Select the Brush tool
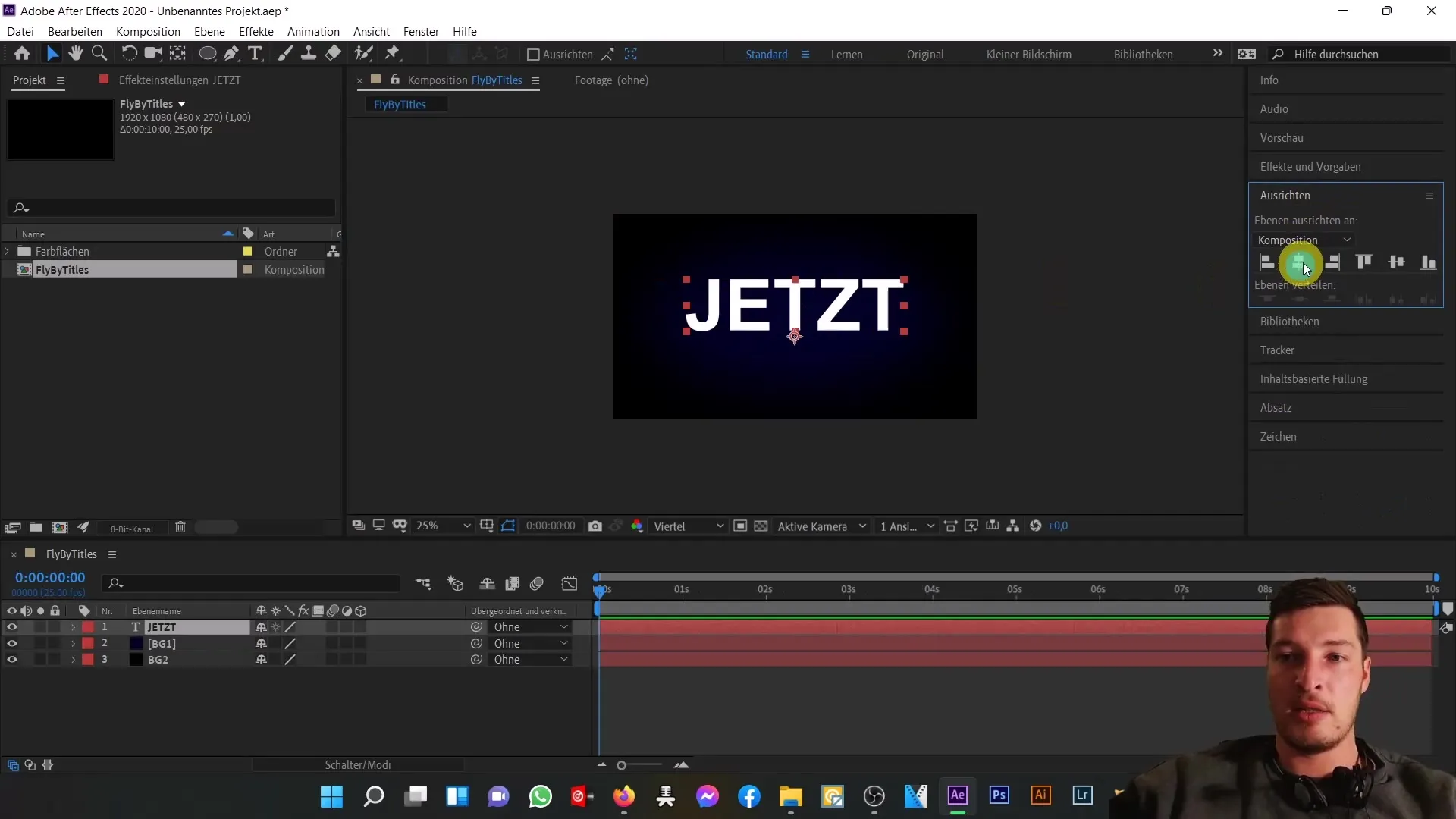 click(285, 53)
